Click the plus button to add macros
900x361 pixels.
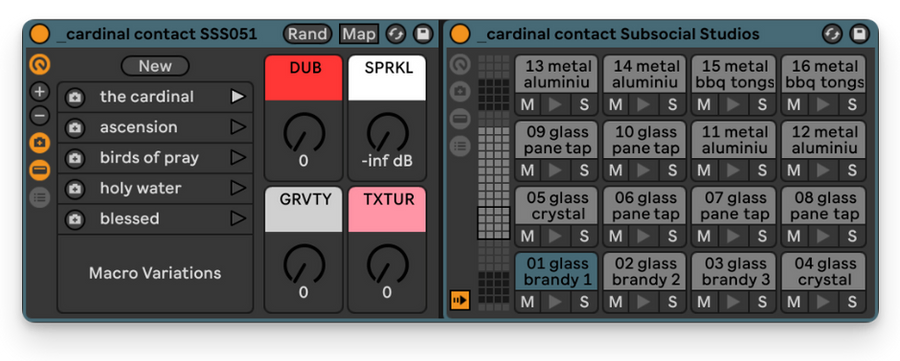tap(40, 91)
